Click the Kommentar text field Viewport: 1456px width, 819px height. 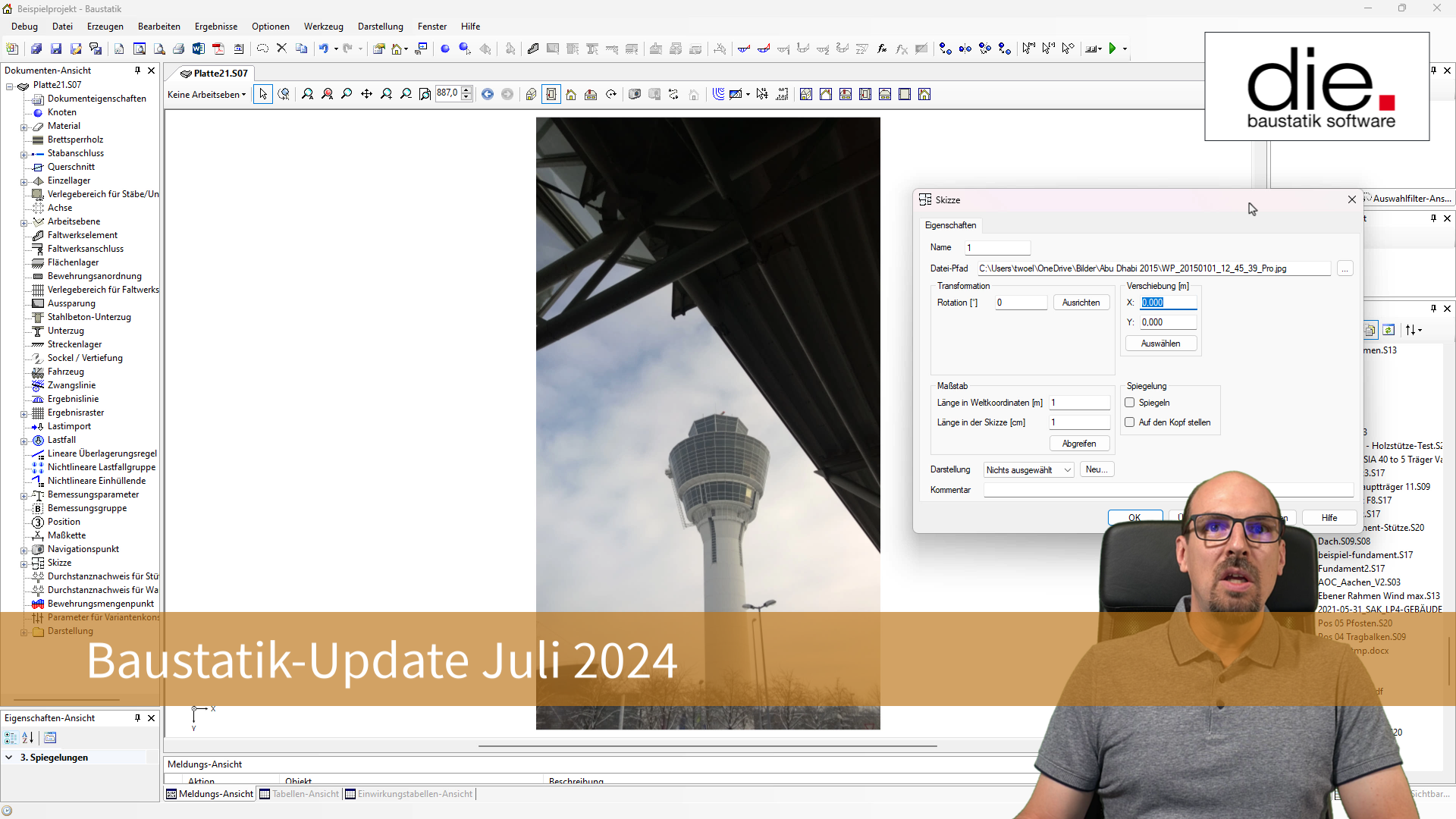coord(1168,490)
